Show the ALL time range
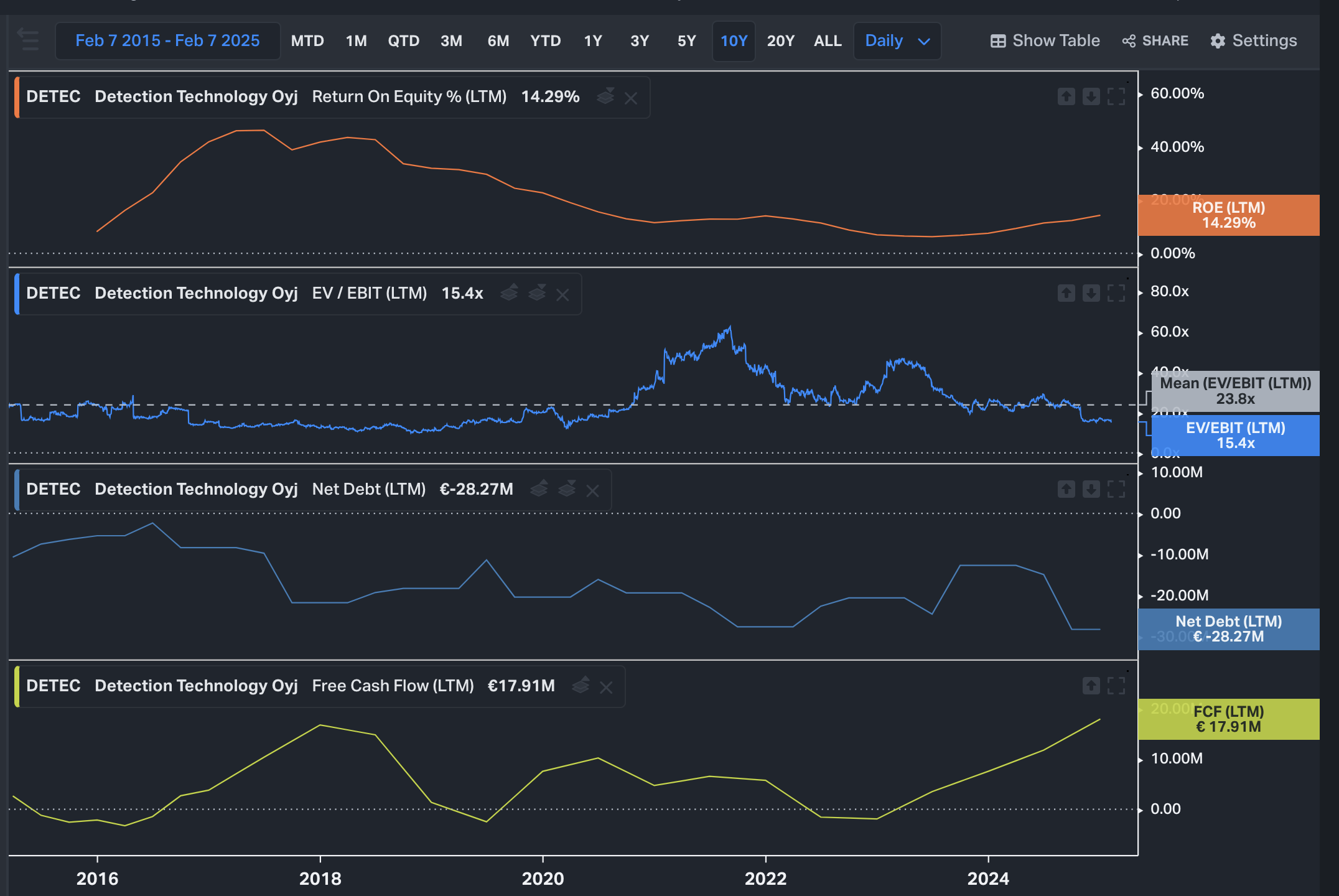Screen dimensions: 1339x896 [828, 41]
